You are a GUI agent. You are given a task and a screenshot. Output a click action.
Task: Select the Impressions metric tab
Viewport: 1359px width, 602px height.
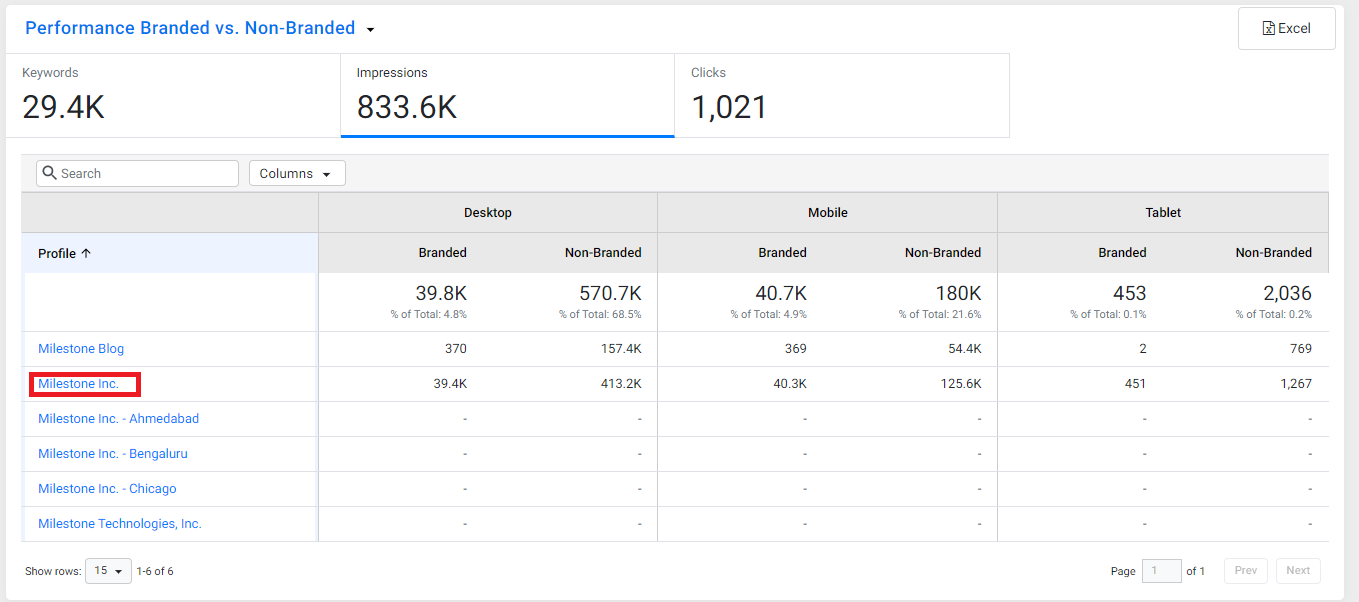tap(507, 95)
